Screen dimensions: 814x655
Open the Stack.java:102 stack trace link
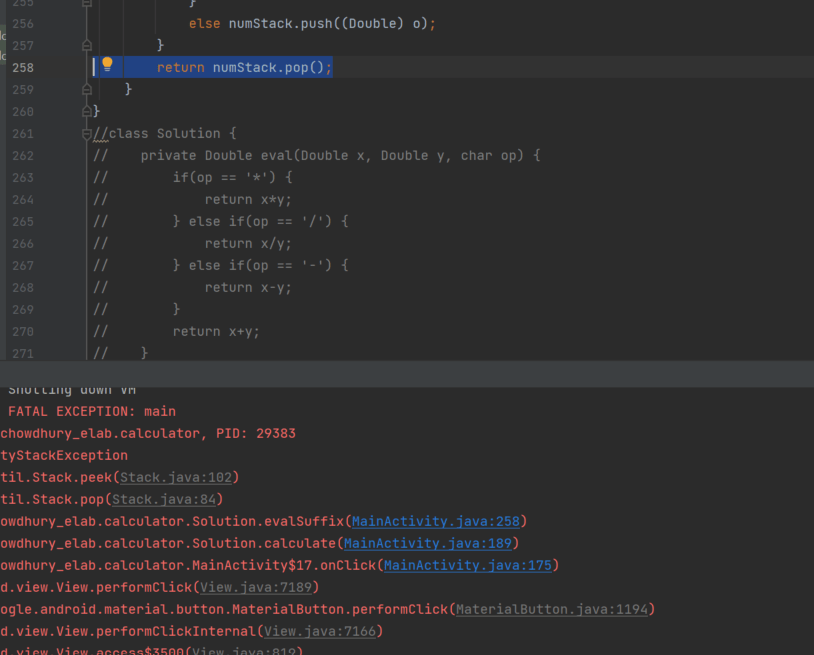[x=177, y=477]
